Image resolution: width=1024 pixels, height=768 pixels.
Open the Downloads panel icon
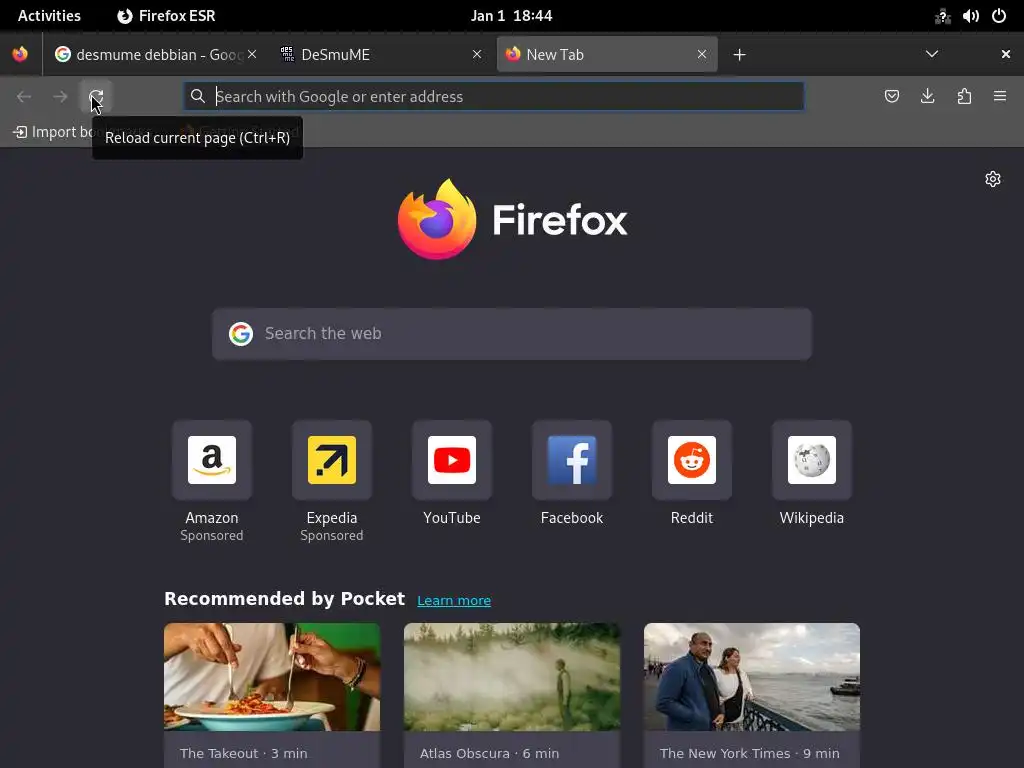(x=927, y=97)
